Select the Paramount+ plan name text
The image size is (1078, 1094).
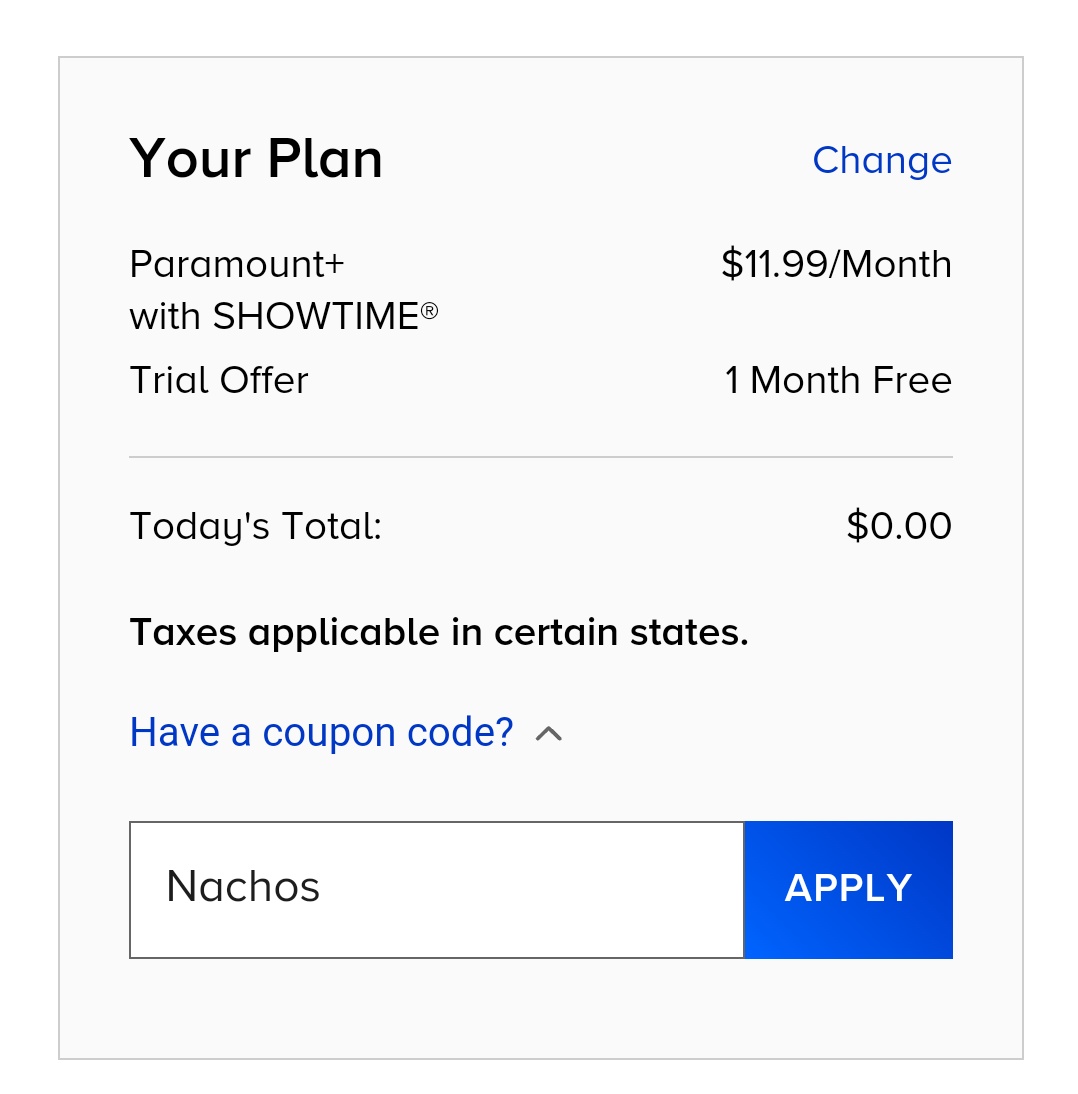pyautogui.click(x=237, y=264)
